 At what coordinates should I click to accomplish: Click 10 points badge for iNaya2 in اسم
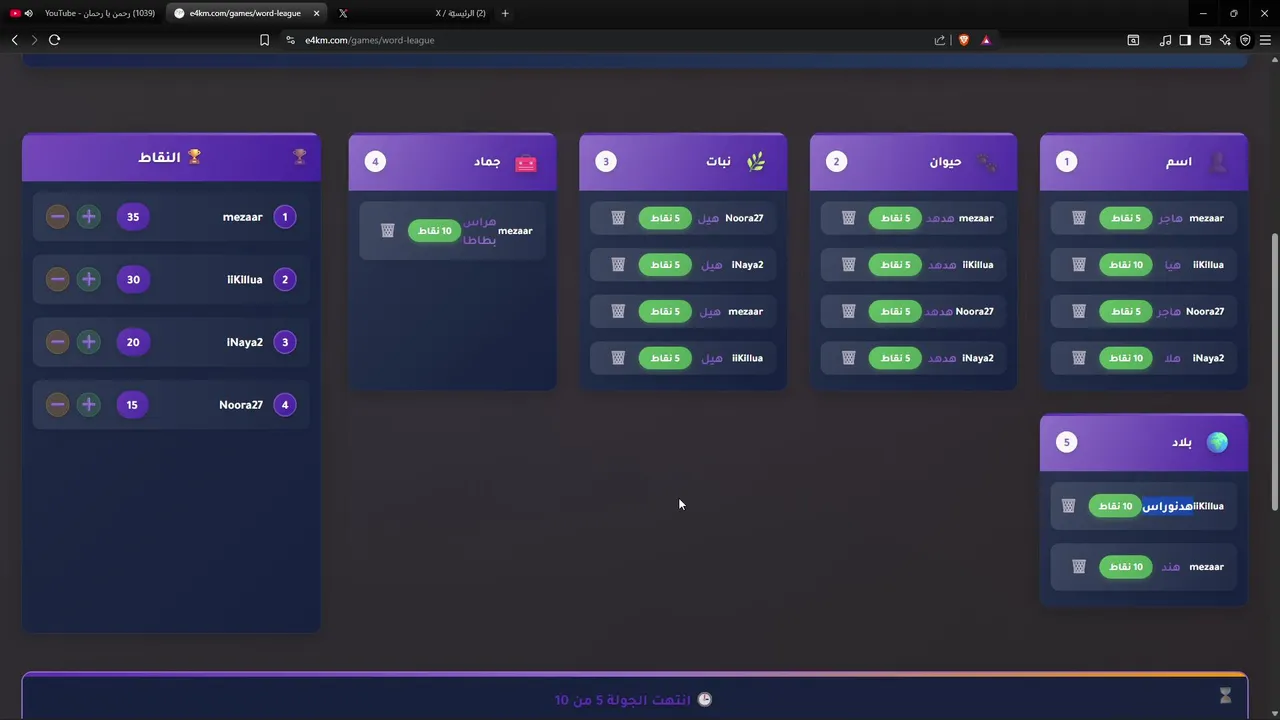1126,358
